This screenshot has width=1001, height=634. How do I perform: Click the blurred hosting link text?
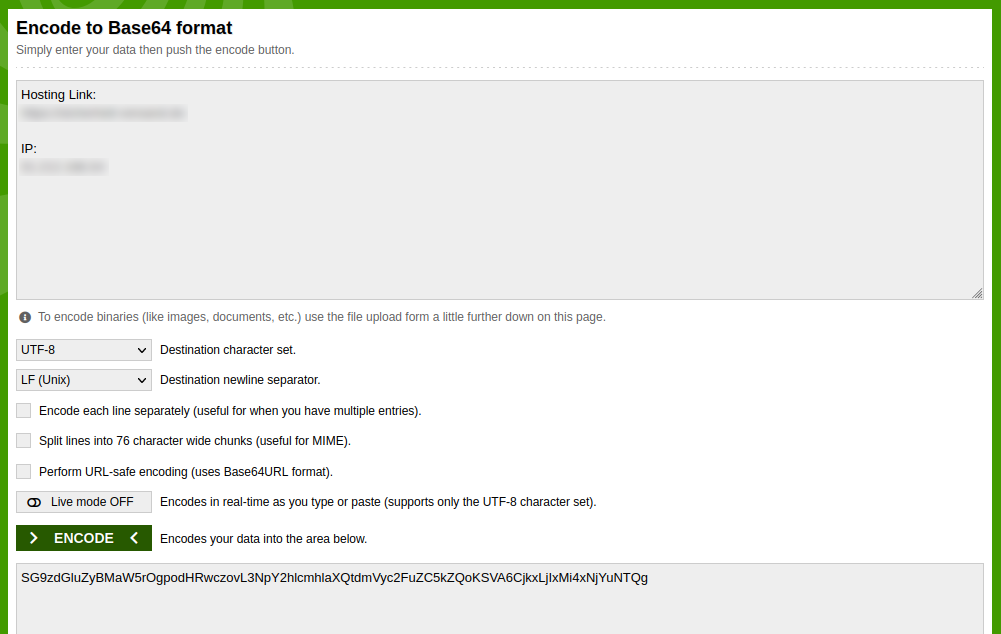[103, 114]
